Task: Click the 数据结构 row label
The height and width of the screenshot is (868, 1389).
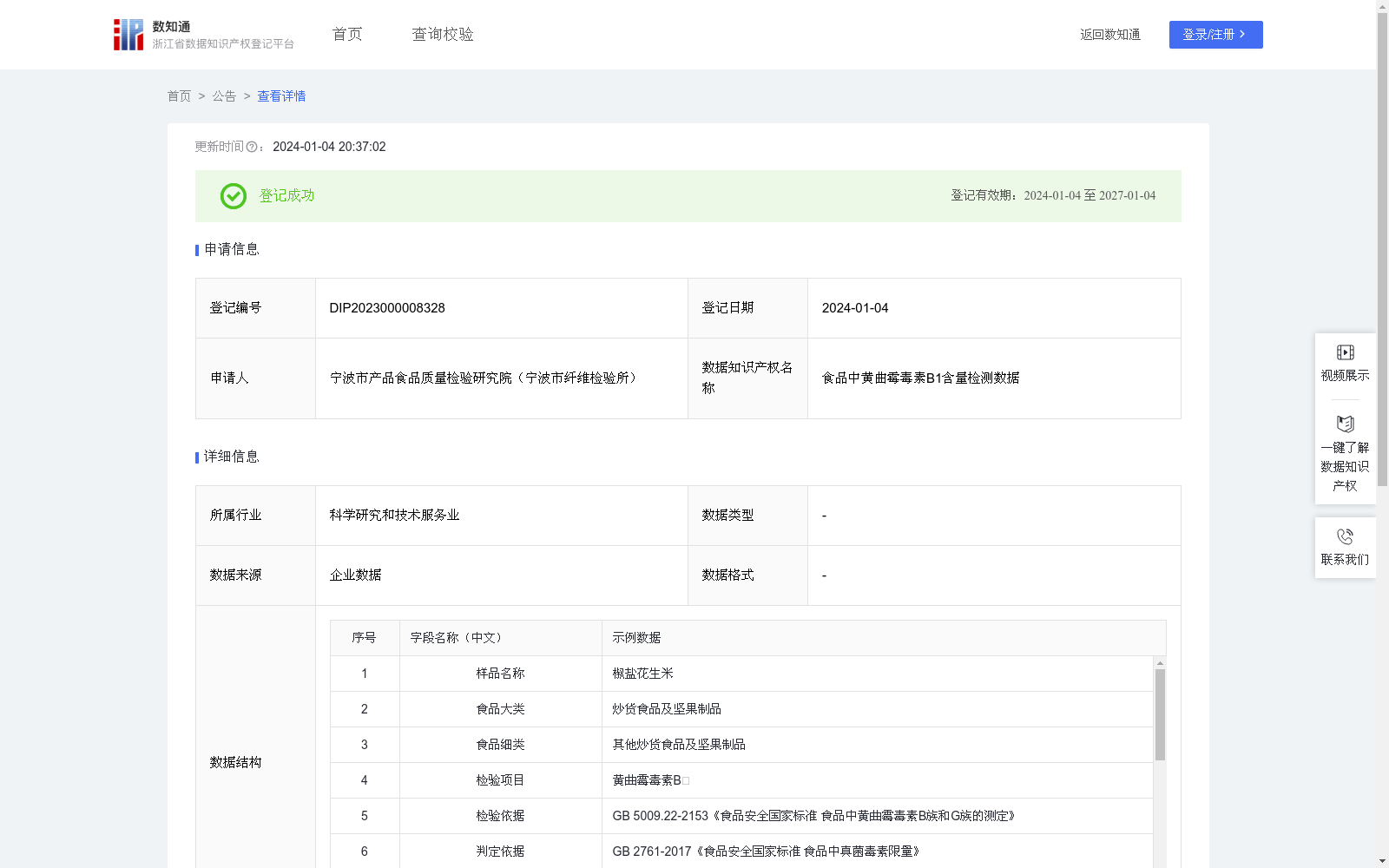Action: point(235,763)
